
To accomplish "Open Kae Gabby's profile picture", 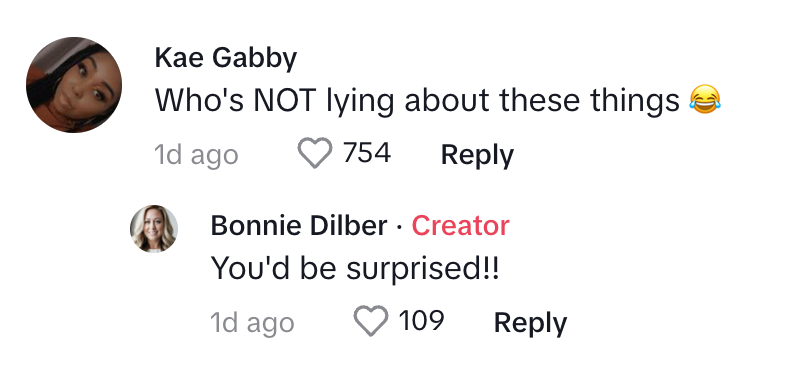I will pyautogui.click(x=74, y=85).
